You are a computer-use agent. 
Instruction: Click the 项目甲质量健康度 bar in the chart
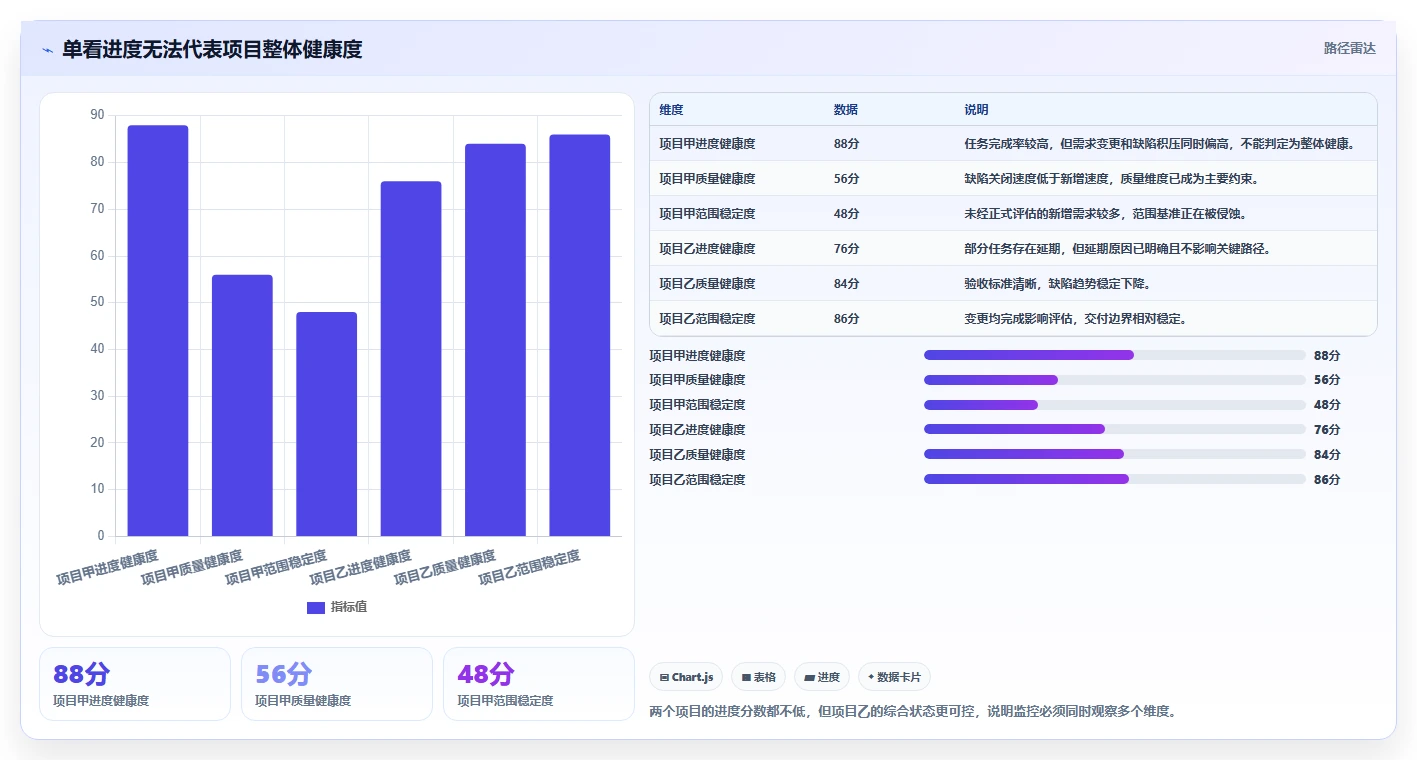click(242, 405)
